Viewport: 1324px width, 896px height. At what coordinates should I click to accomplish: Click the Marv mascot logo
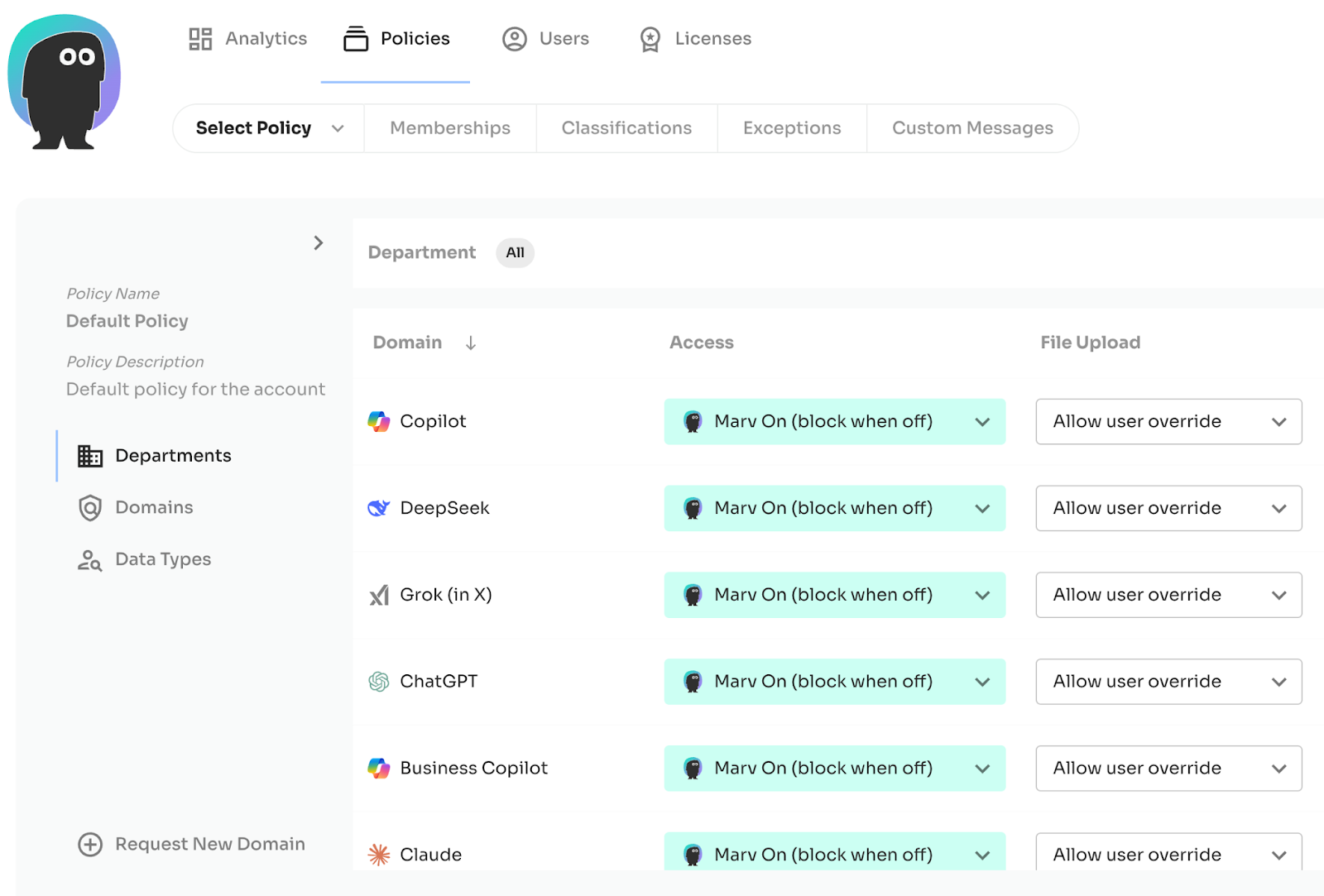(x=65, y=82)
